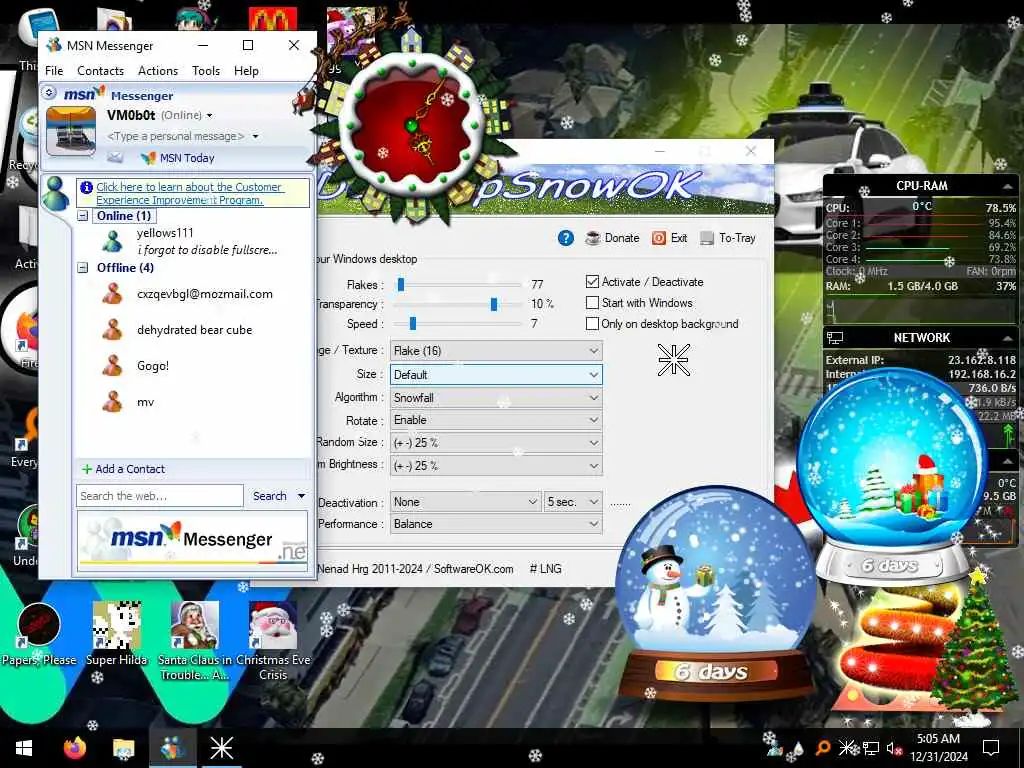This screenshot has height=768, width=1024.
Task: Open the Brightness dropdown
Action: (496, 466)
